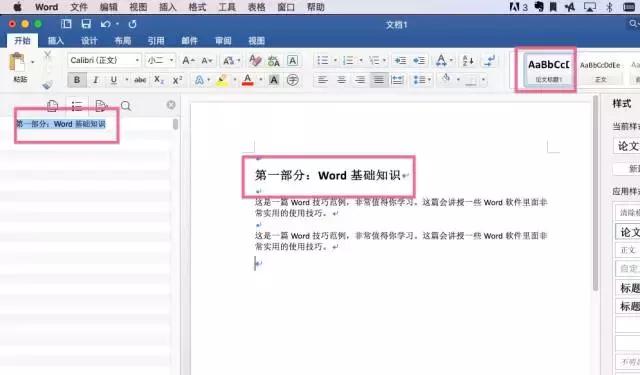Switch to the 引用 ribbon tab
The image size is (640, 375).
(x=156, y=41)
